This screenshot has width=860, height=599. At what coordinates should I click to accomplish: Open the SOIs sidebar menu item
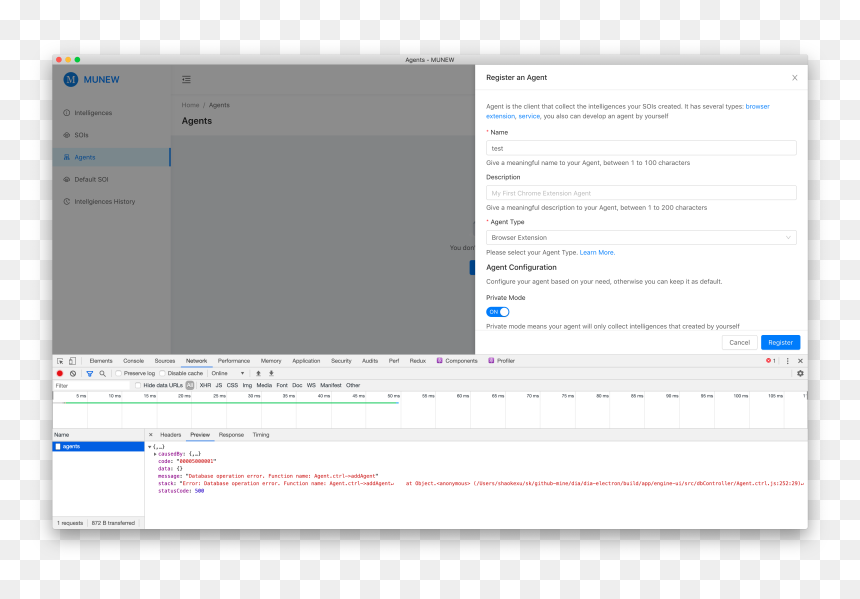[x=81, y=135]
